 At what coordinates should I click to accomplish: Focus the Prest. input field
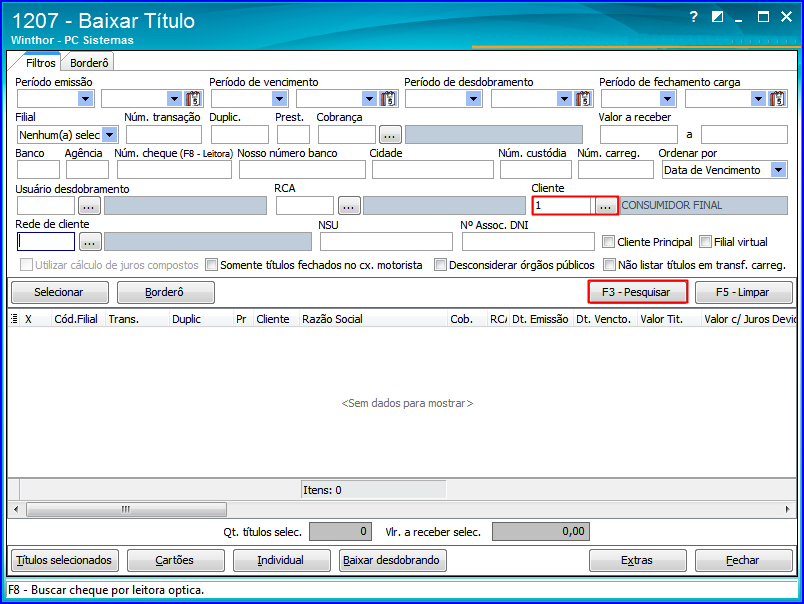293,135
